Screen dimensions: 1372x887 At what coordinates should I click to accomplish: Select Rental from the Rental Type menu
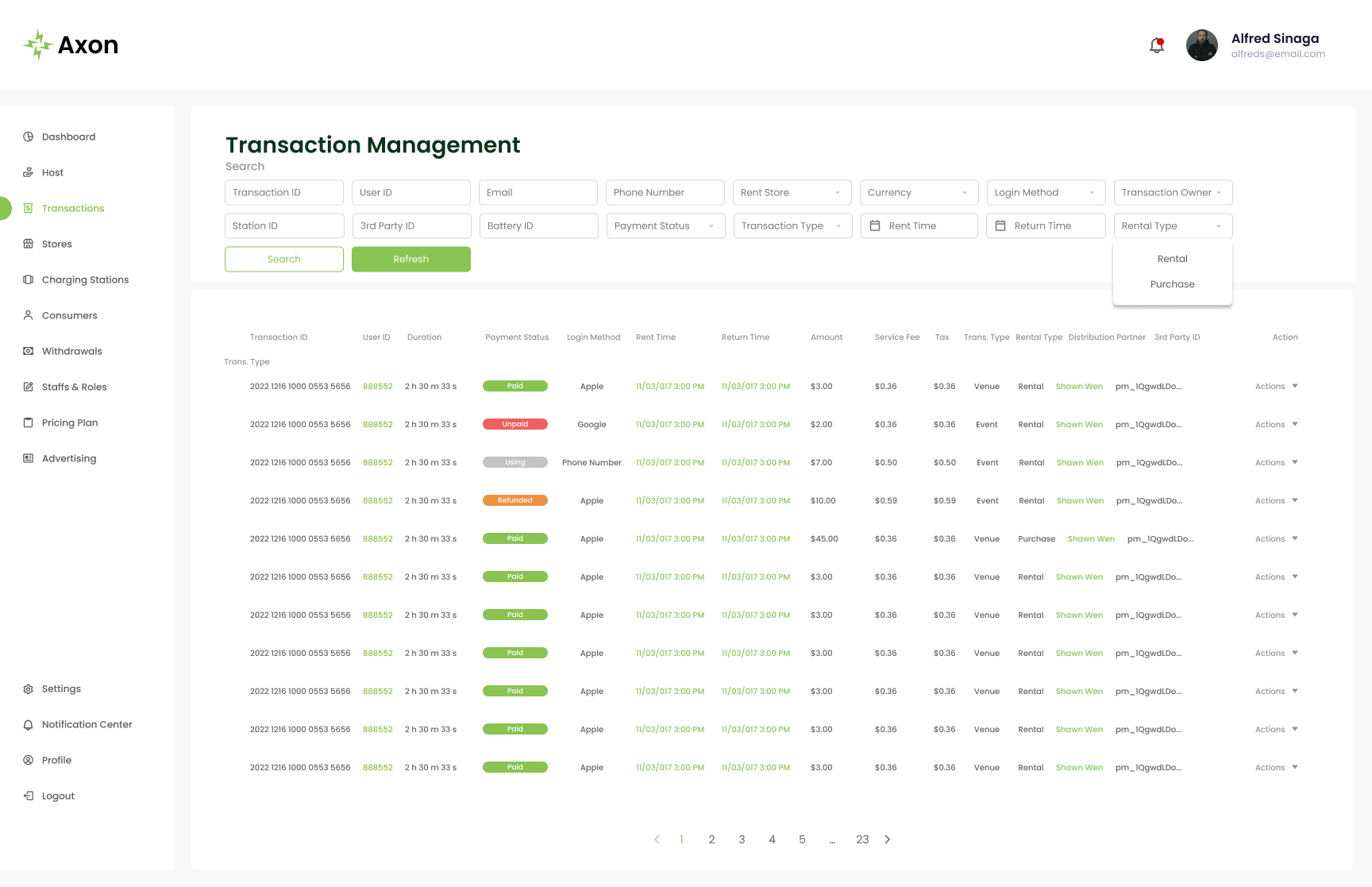[1173, 259]
